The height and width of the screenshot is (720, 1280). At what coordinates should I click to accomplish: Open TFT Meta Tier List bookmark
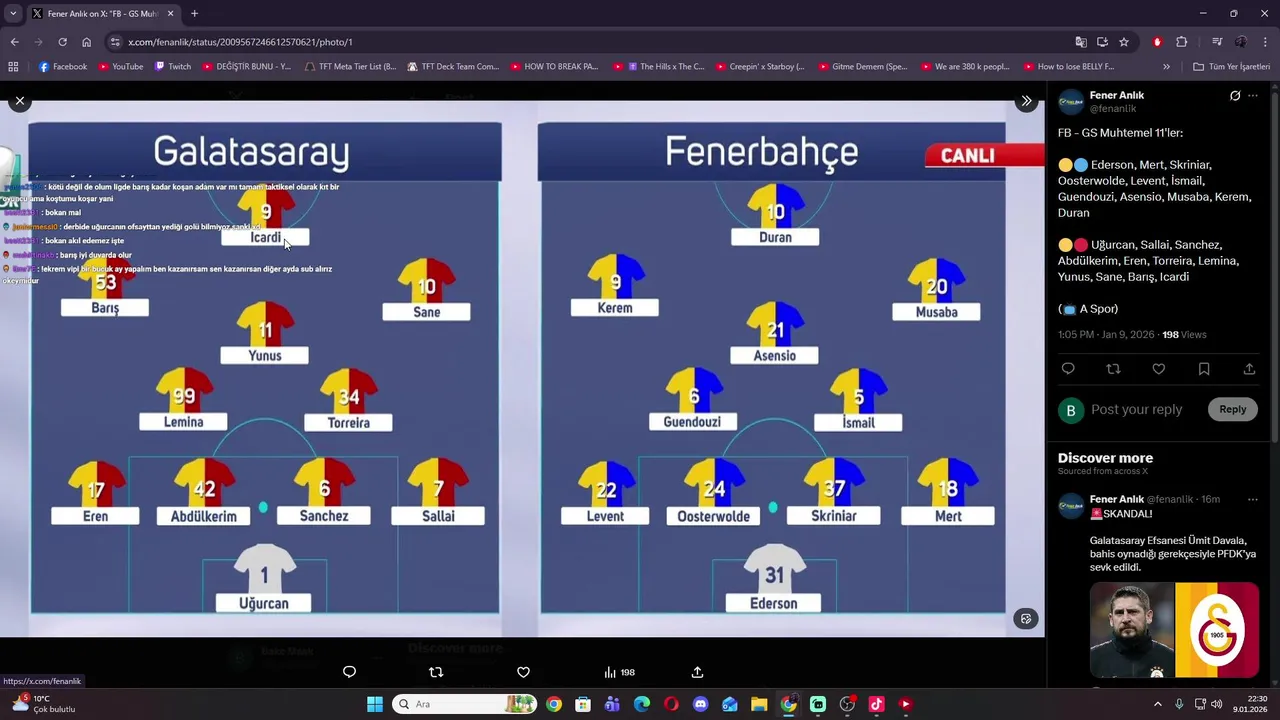point(350,67)
